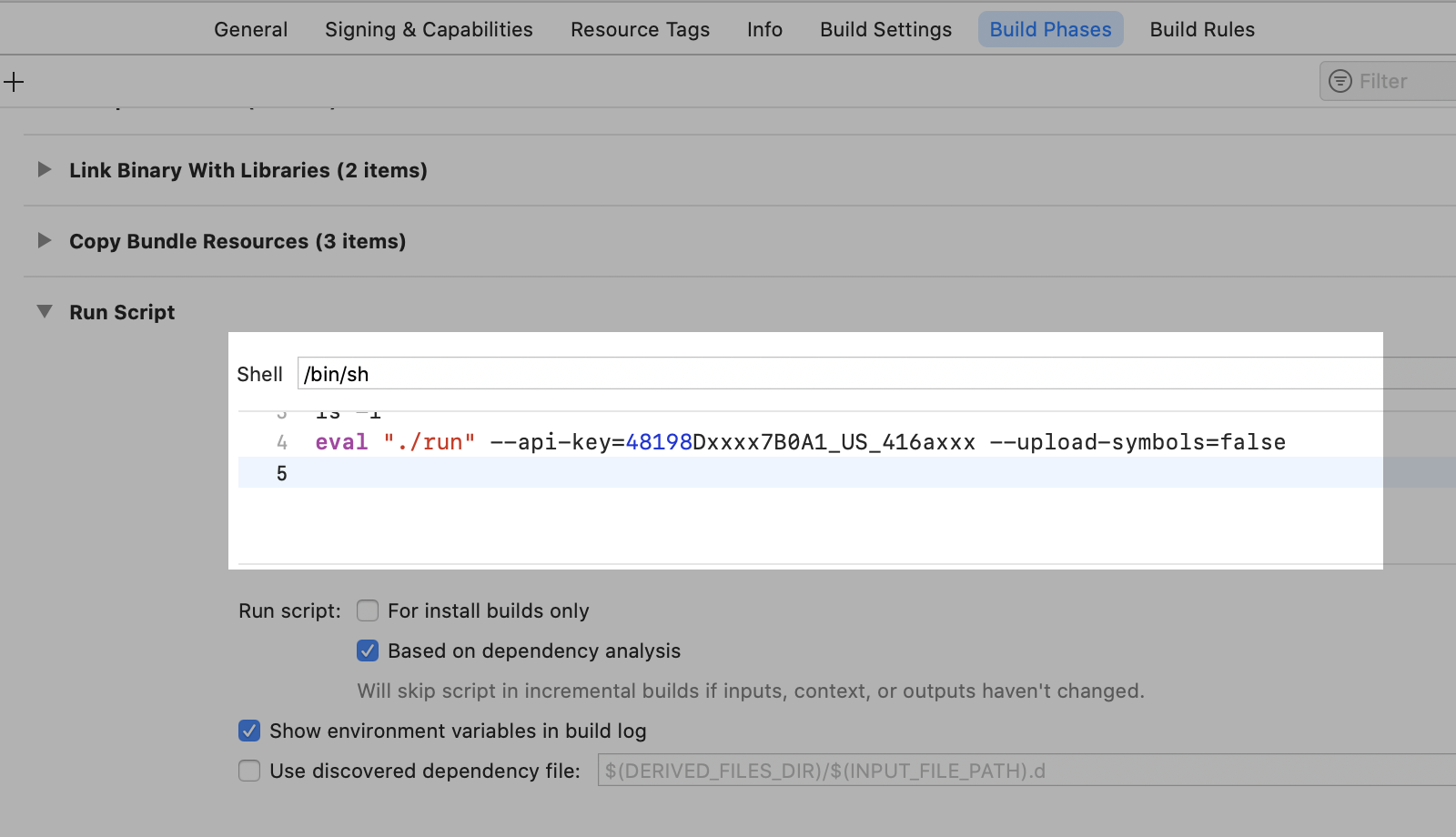The height and width of the screenshot is (837, 1456).
Task: Switch to the General tab
Action: [x=250, y=29]
